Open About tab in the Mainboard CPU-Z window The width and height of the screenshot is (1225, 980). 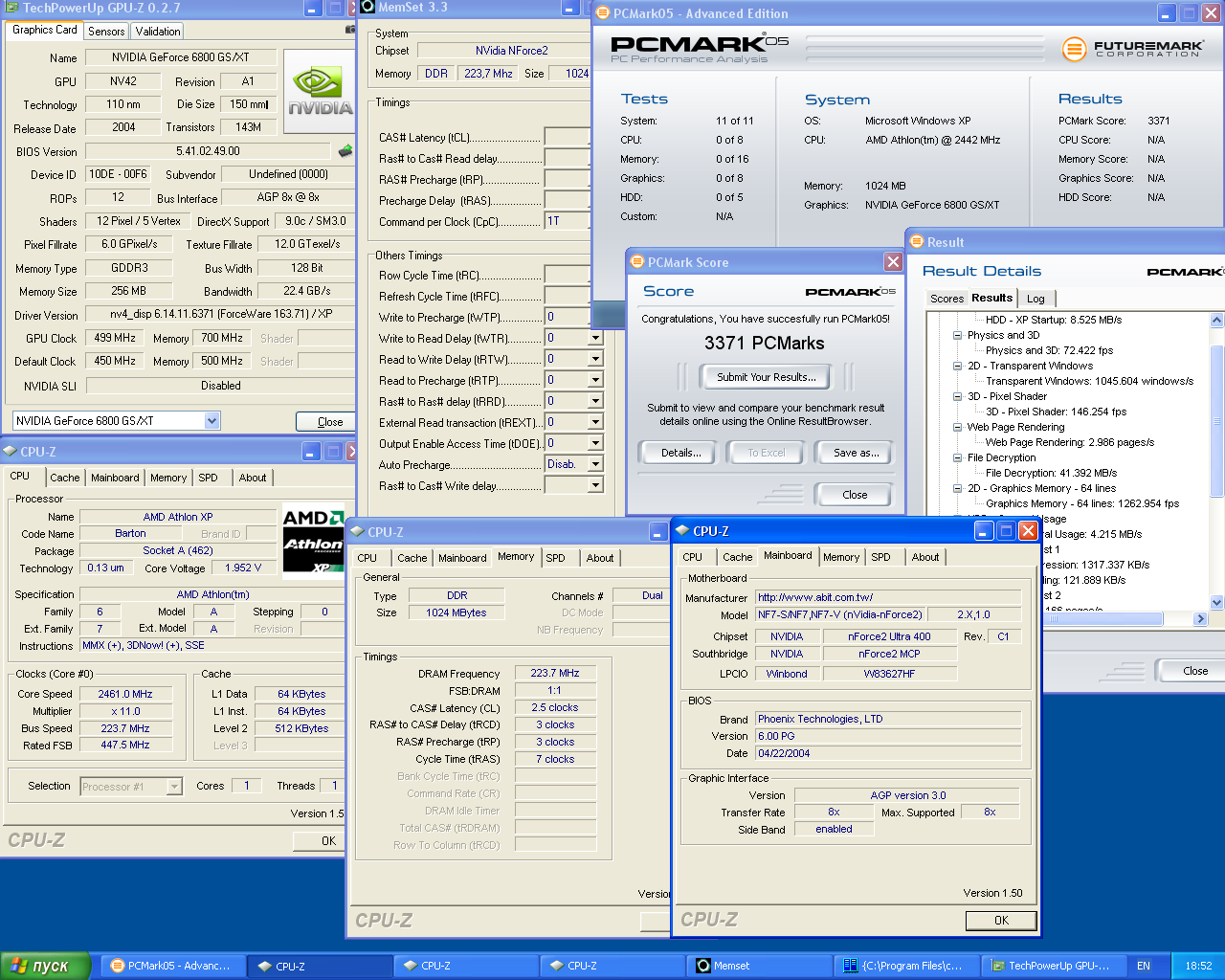coord(925,557)
